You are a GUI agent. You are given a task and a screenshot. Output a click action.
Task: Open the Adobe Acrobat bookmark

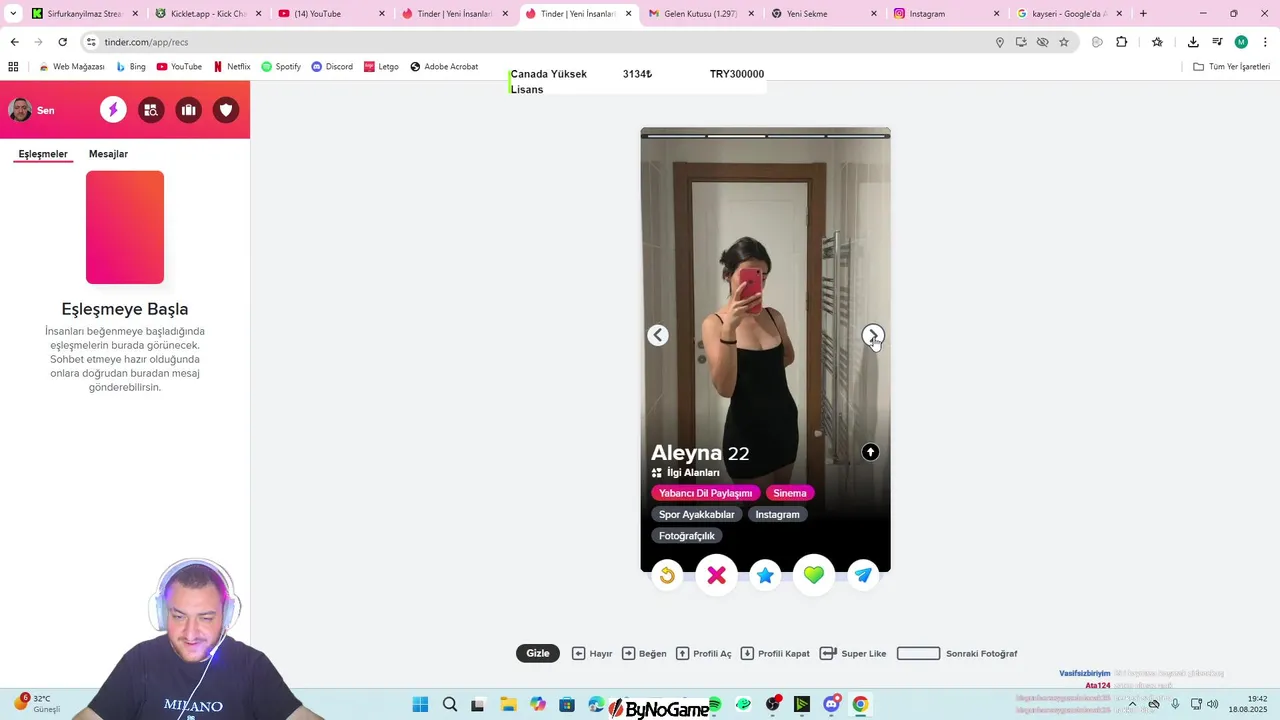(444, 67)
